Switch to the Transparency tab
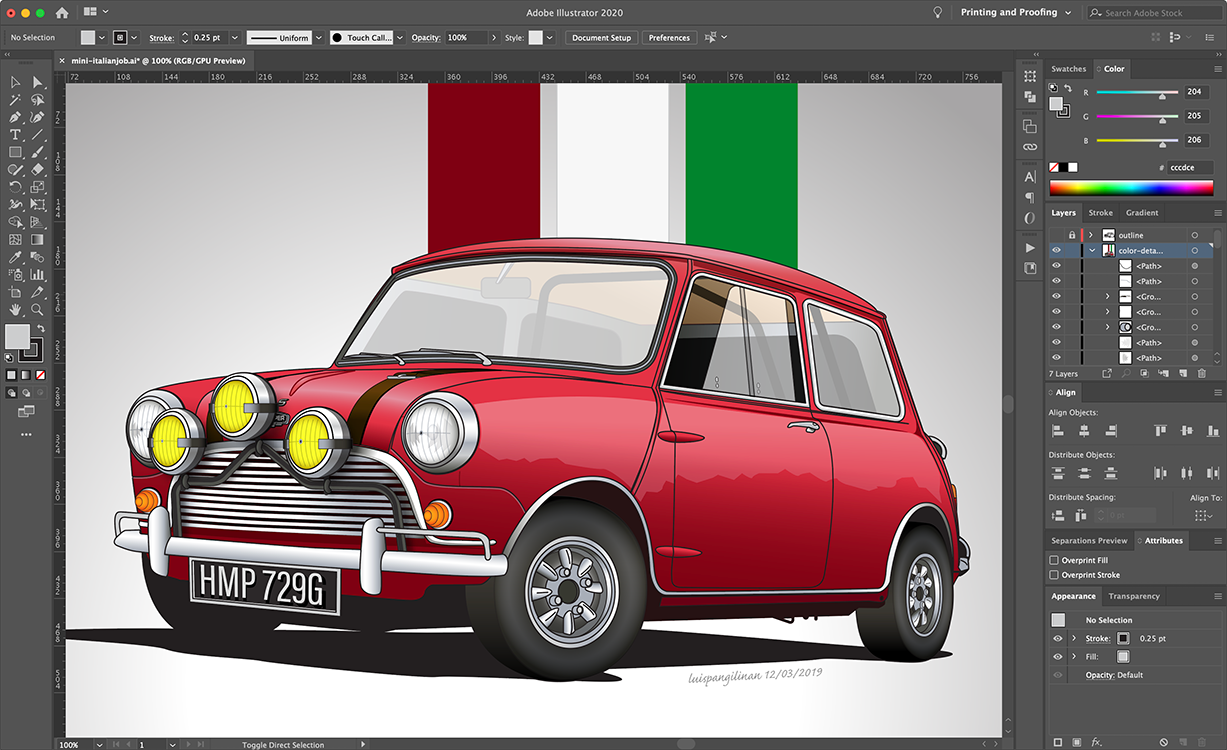The height and width of the screenshot is (750, 1227). click(1134, 596)
